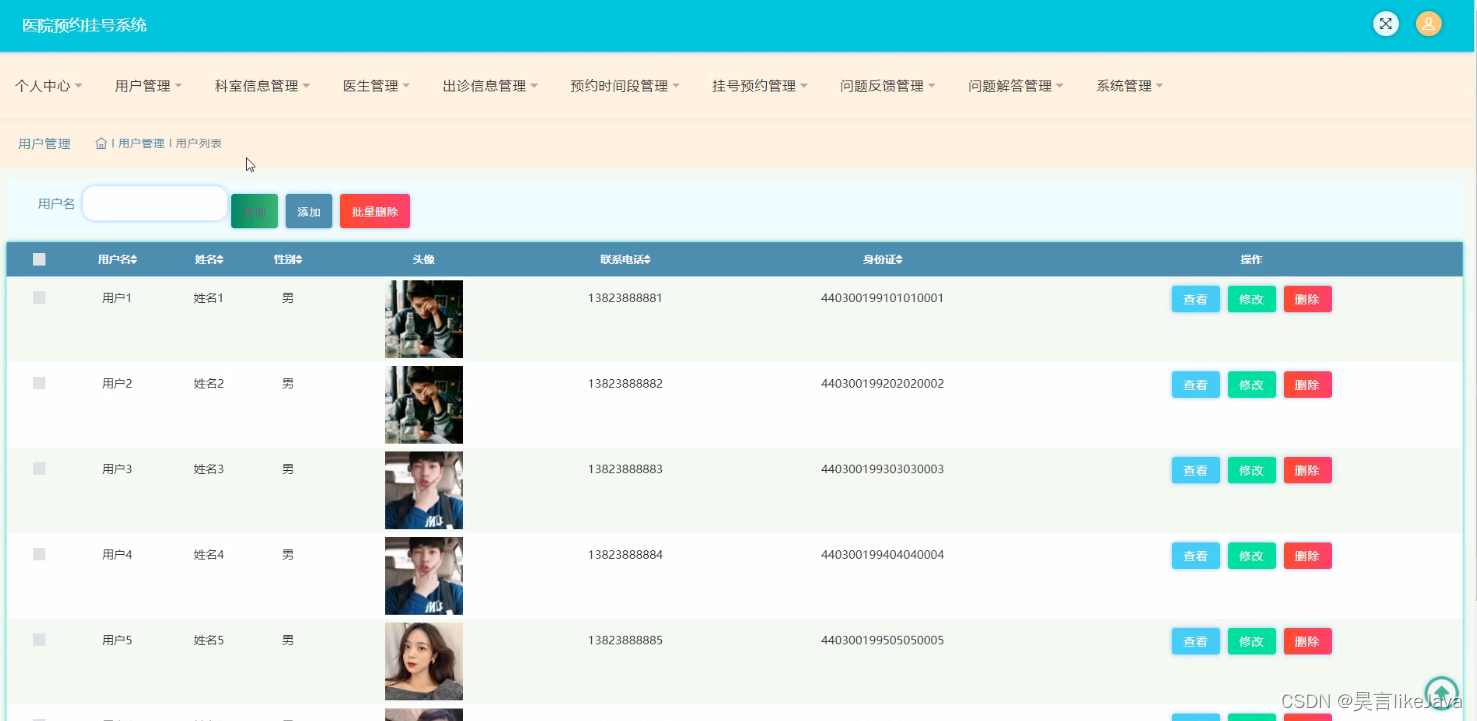Open the user avatar menu
Image resolution: width=1477 pixels, height=721 pixels.
point(1429,24)
